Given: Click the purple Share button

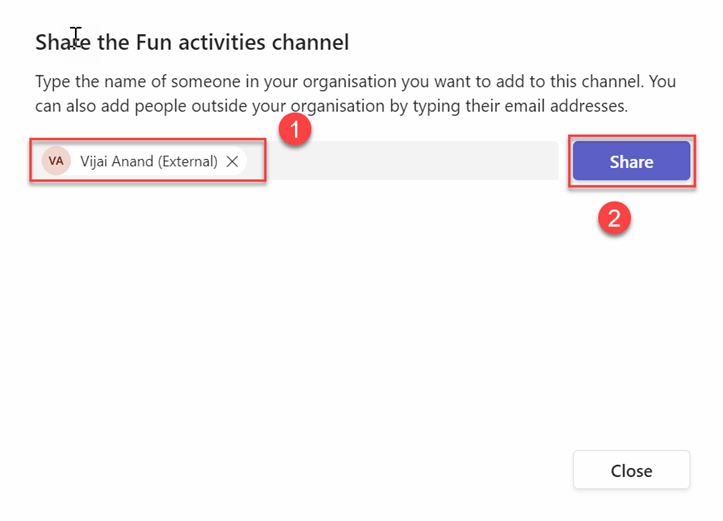Looking at the screenshot, I should coord(631,162).
